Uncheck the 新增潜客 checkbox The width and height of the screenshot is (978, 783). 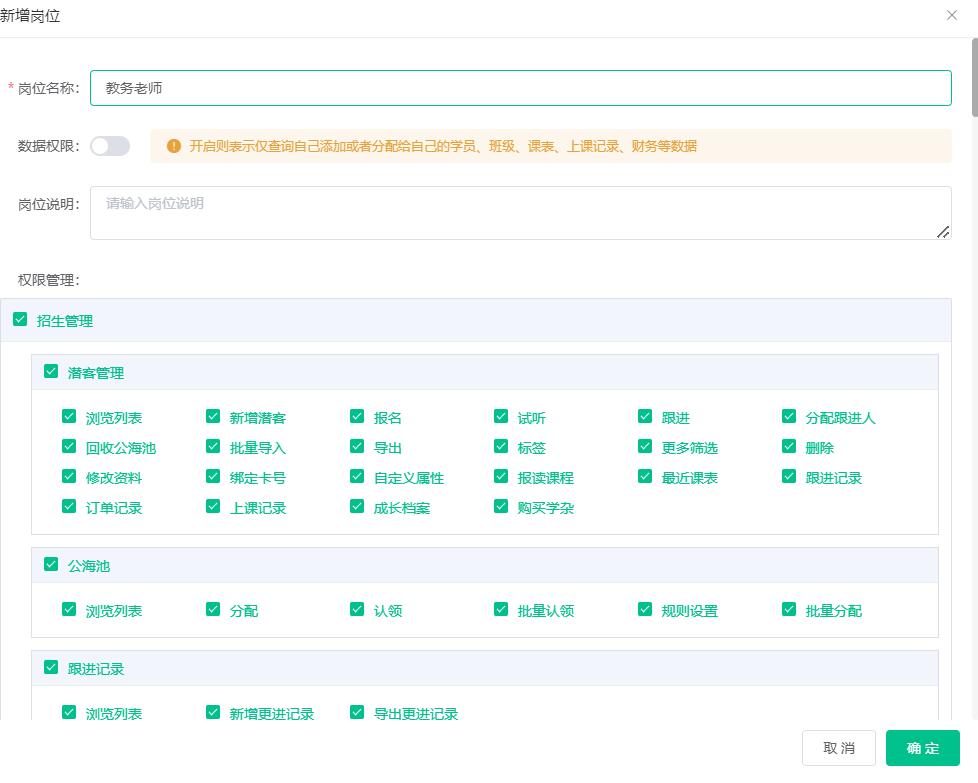click(213, 417)
